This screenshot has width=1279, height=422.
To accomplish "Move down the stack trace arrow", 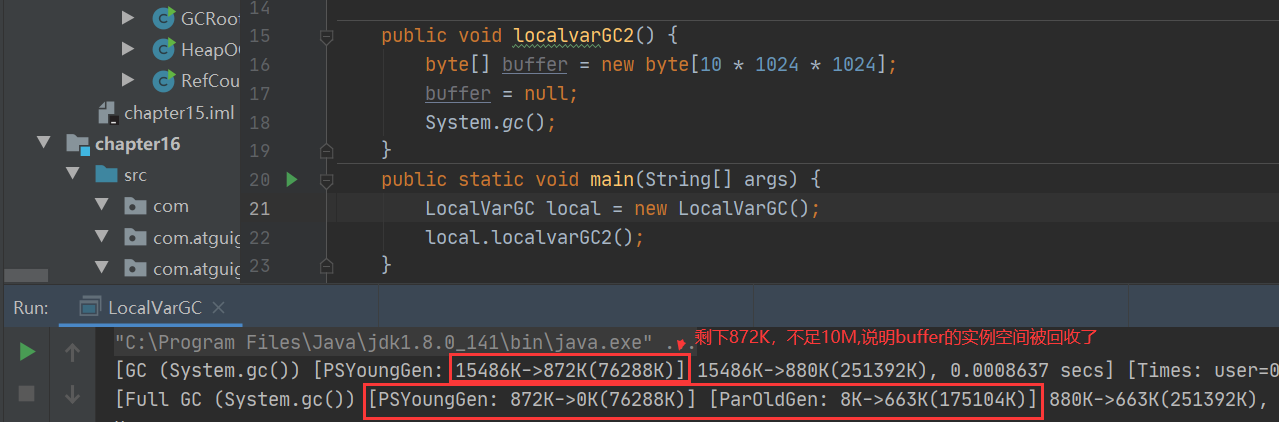I will click(72, 394).
